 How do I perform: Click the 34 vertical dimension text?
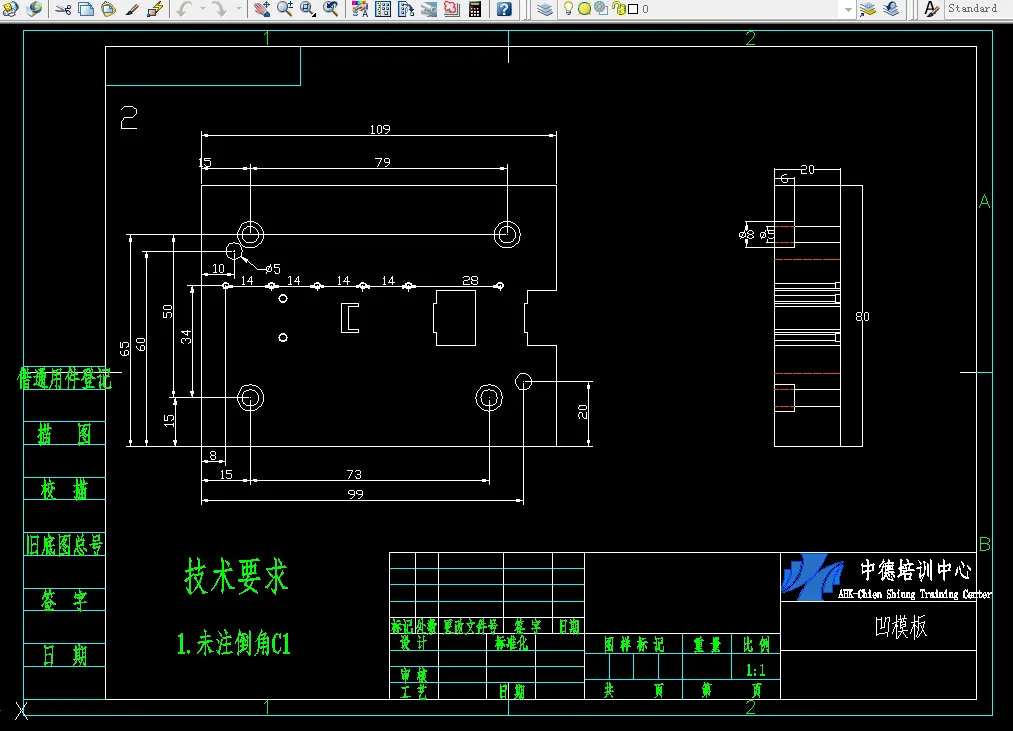(186, 337)
